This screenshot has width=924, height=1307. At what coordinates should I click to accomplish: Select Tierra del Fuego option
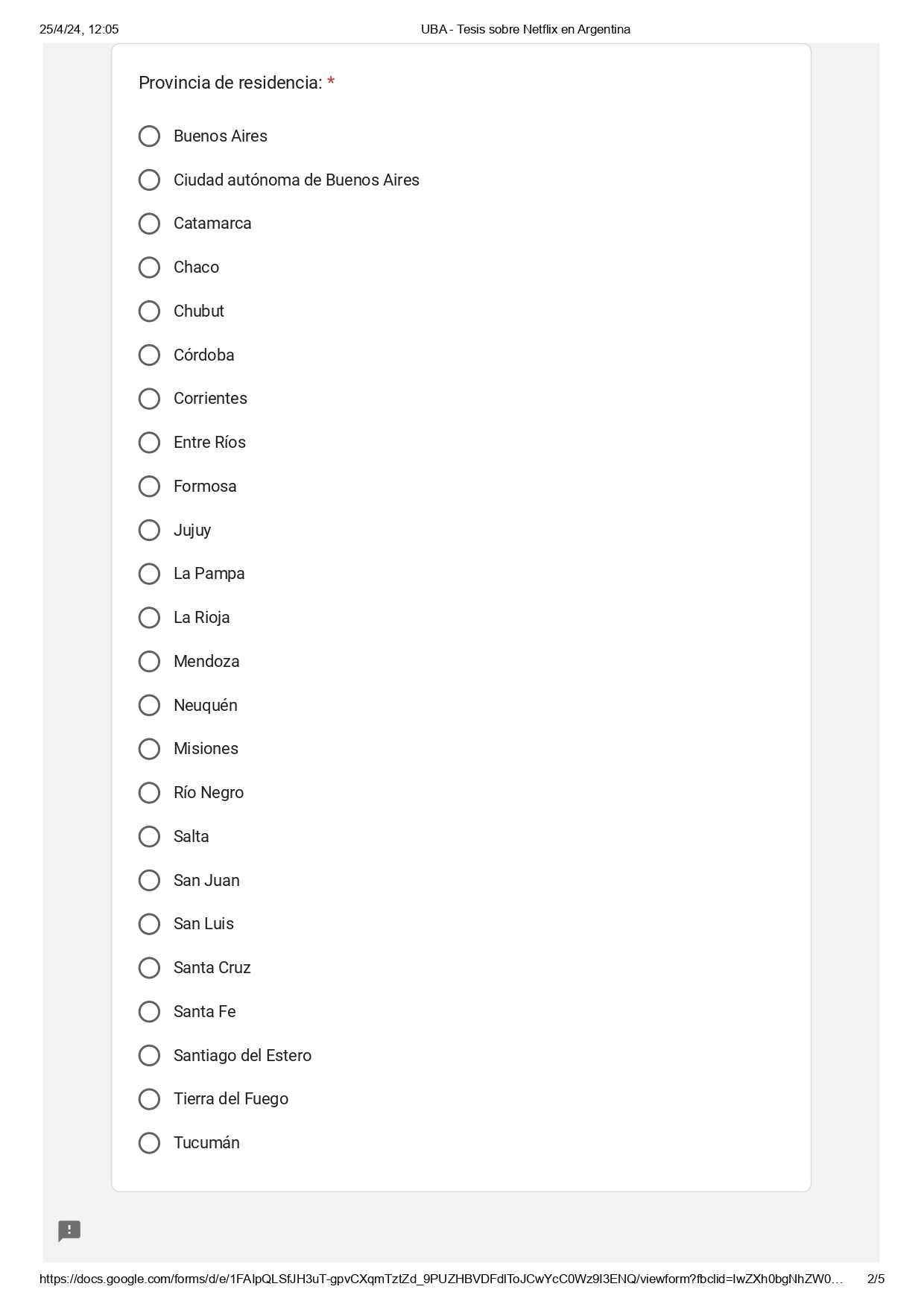pyautogui.click(x=149, y=1099)
